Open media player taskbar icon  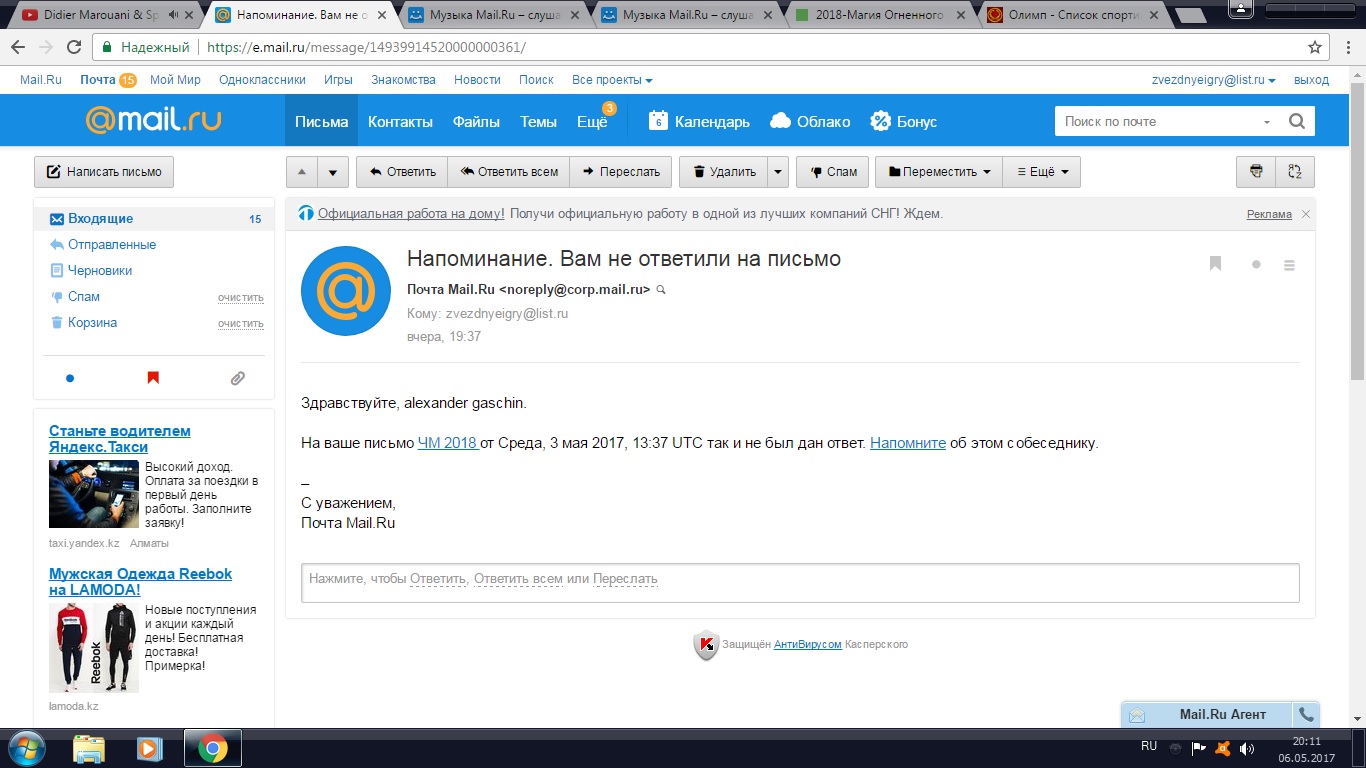pos(149,748)
